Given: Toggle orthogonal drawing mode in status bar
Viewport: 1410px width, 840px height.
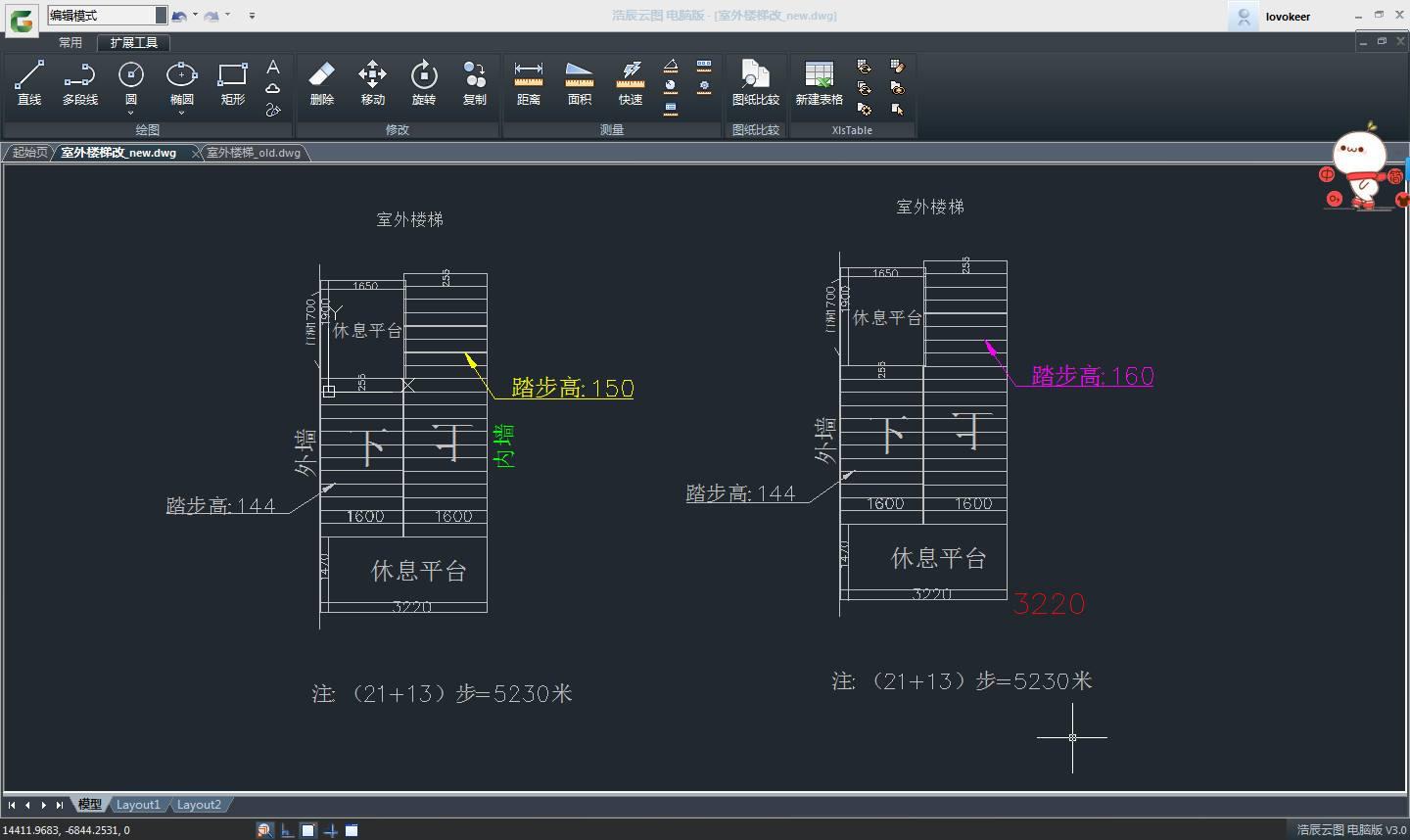Looking at the screenshot, I should coord(286,829).
